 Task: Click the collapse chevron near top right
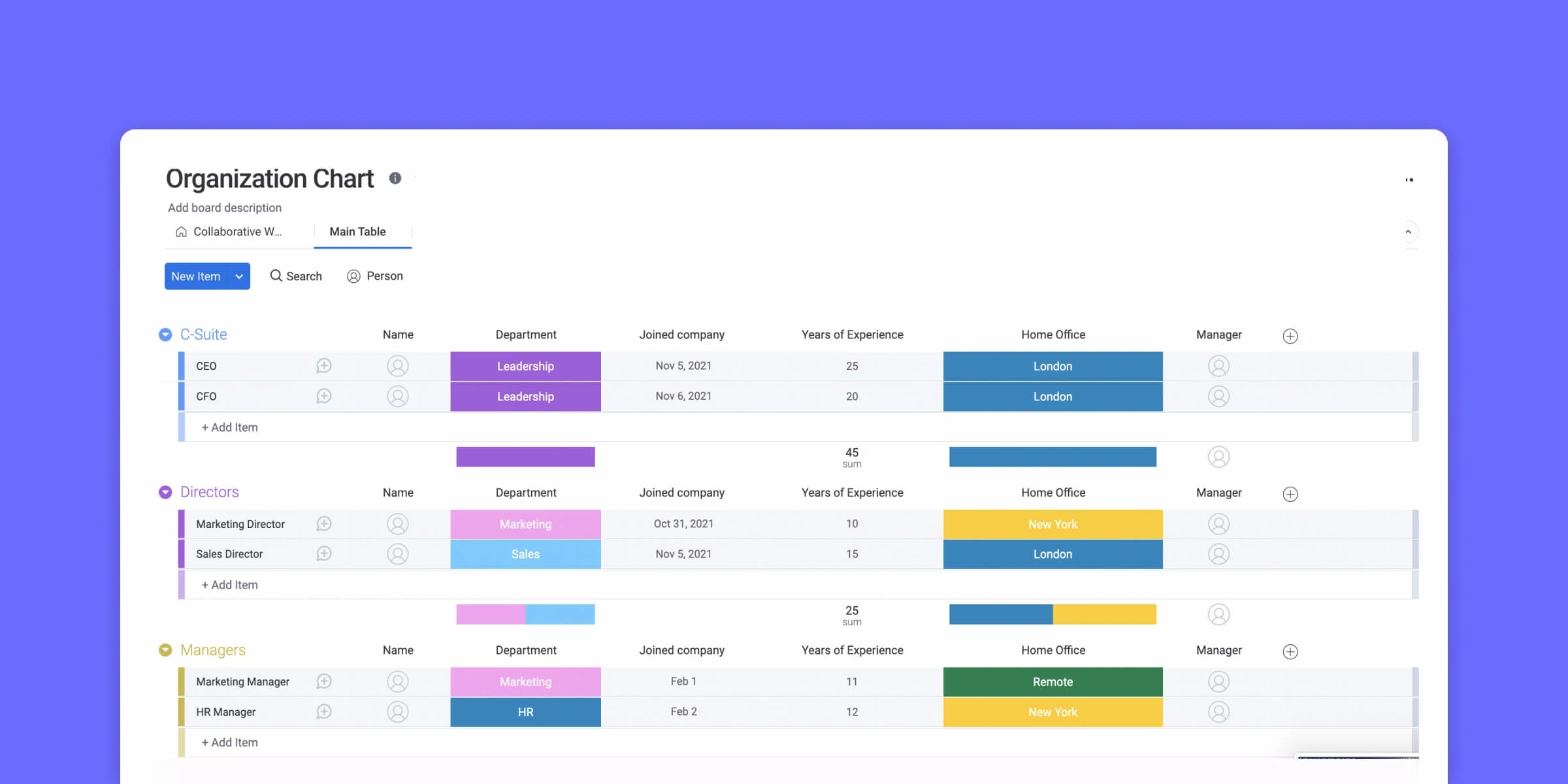[1409, 231]
